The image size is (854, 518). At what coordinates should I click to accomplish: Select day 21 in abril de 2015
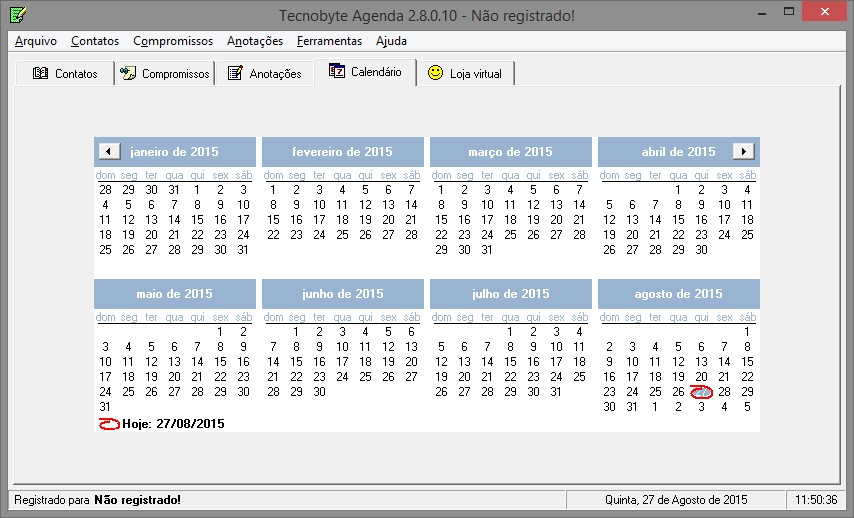655,235
